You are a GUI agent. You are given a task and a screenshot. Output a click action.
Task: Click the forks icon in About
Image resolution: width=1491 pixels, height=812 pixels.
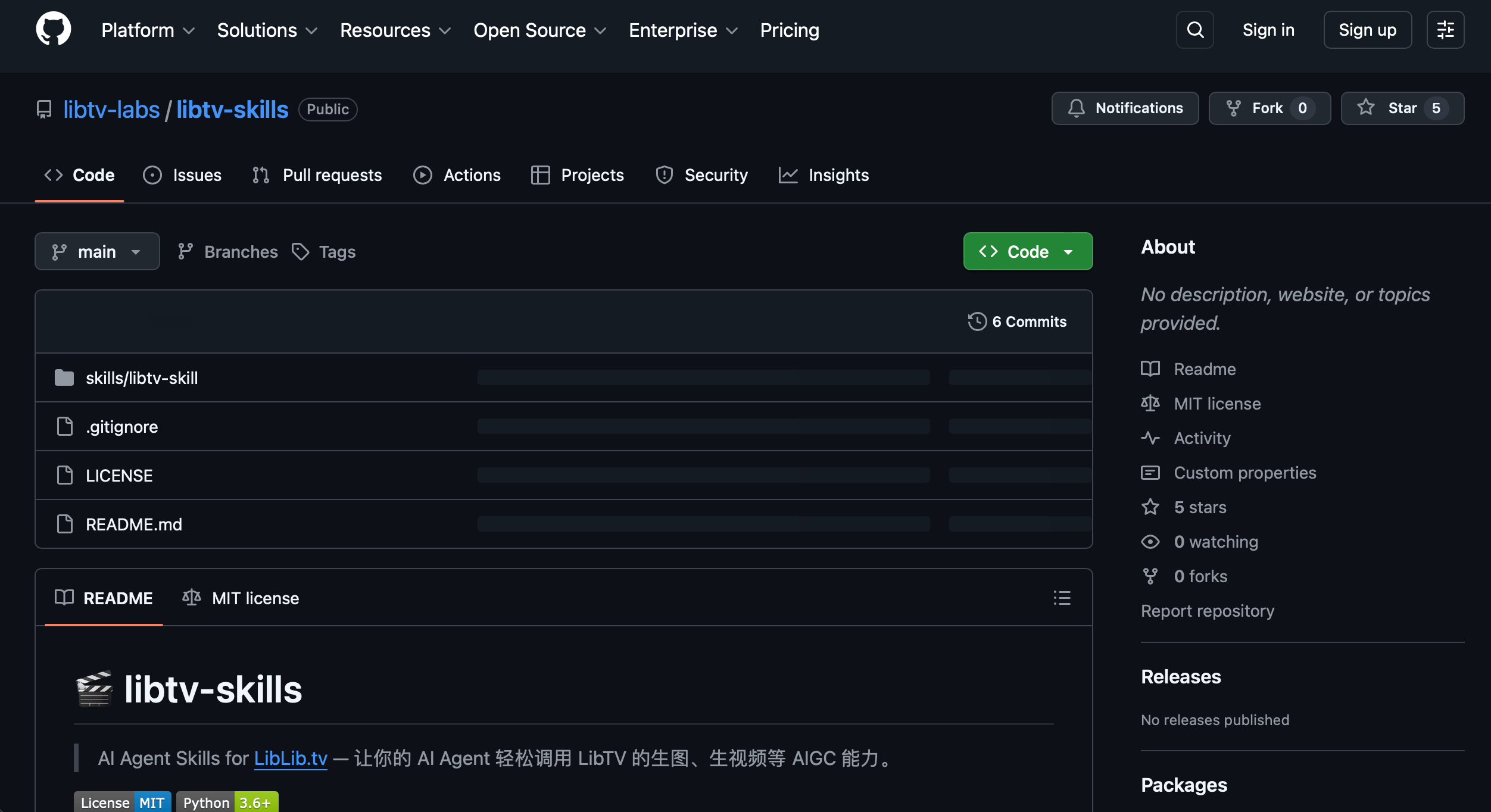1150,576
